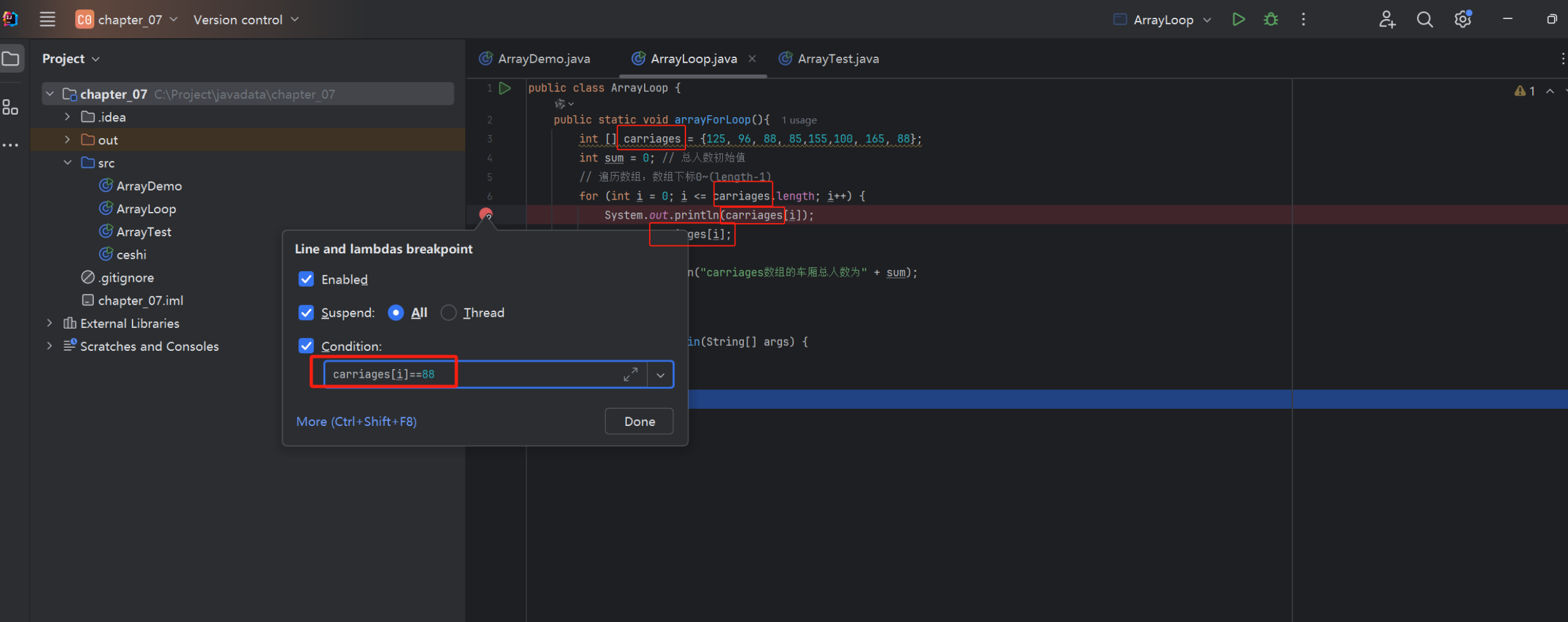Click the red breakpoint marker in gutter

486,215
